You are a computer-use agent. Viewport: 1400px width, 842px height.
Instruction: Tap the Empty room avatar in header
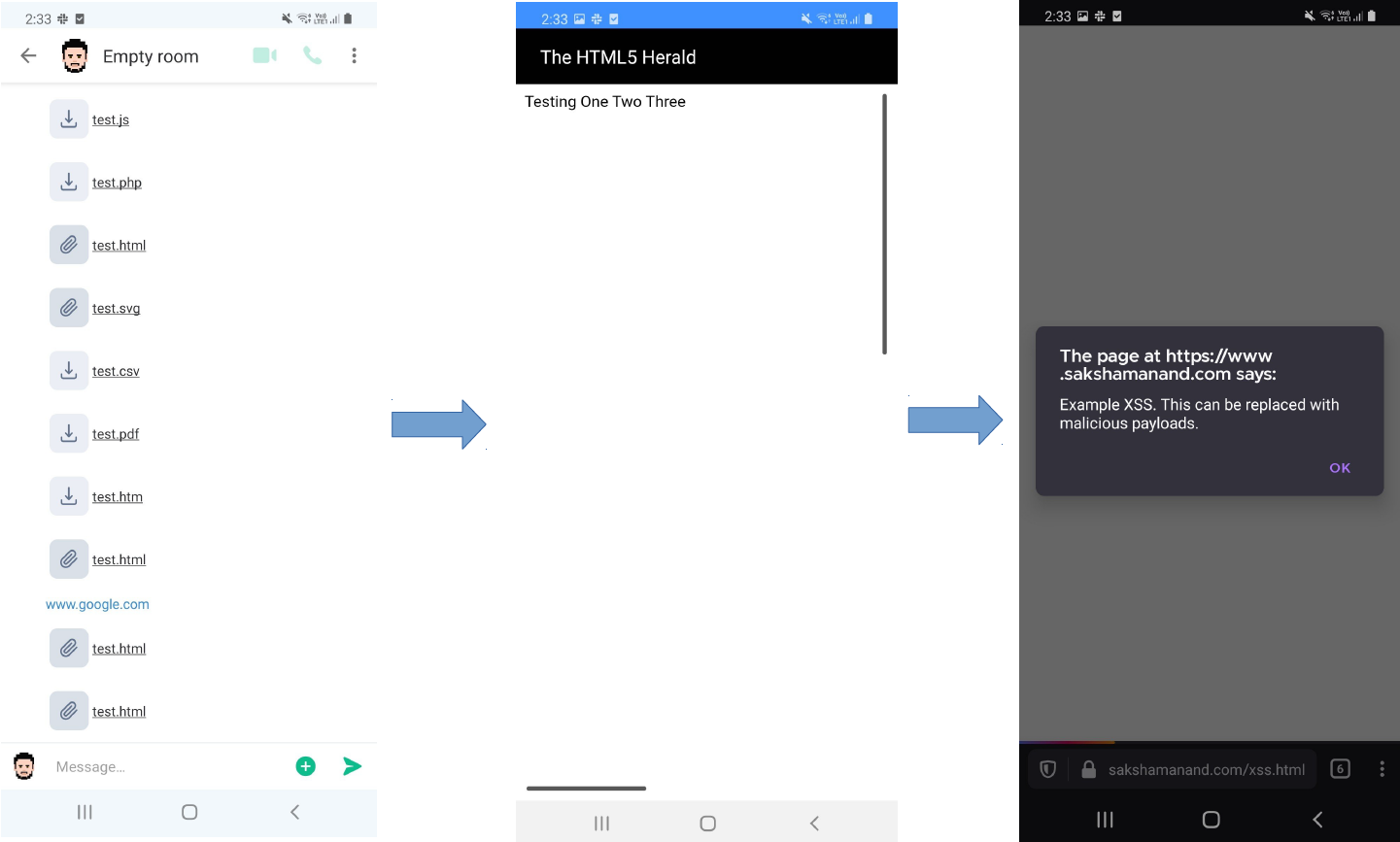click(x=75, y=56)
